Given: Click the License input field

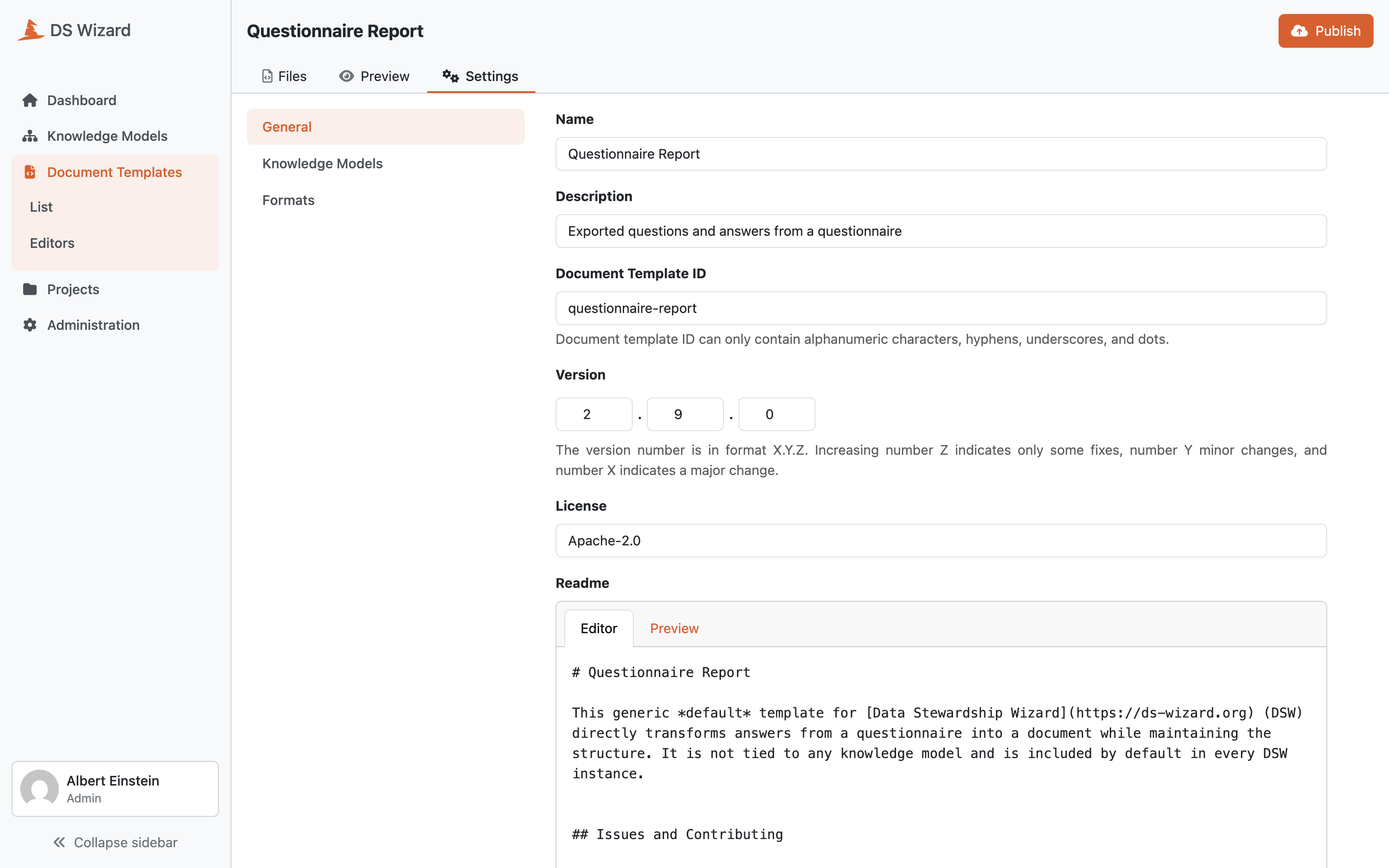Looking at the screenshot, I should coord(941,541).
